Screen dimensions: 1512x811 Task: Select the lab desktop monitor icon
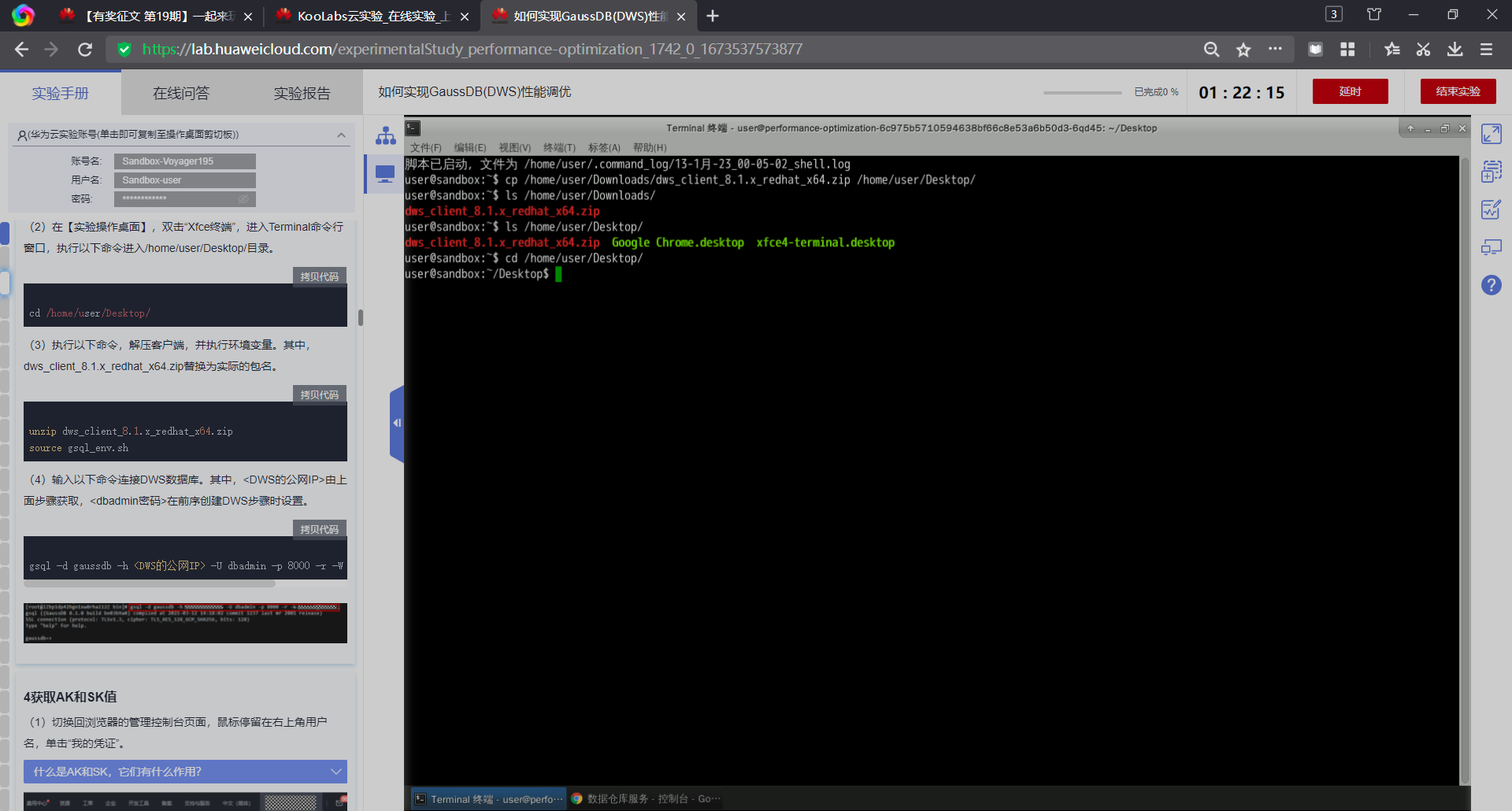[x=385, y=174]
